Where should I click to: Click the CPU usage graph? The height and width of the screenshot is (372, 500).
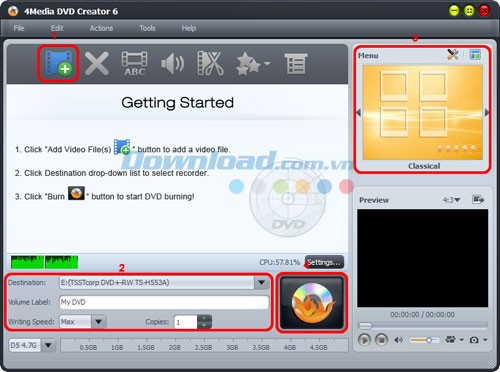[44, 262]
